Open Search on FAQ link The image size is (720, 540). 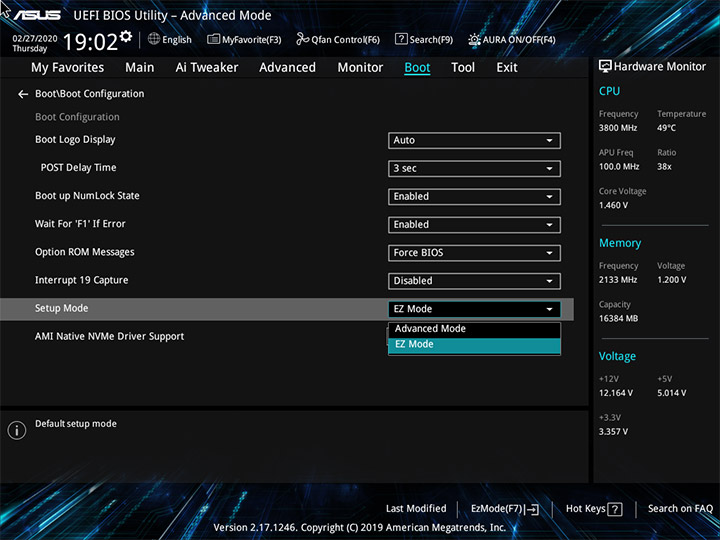[x=680, y=509]
